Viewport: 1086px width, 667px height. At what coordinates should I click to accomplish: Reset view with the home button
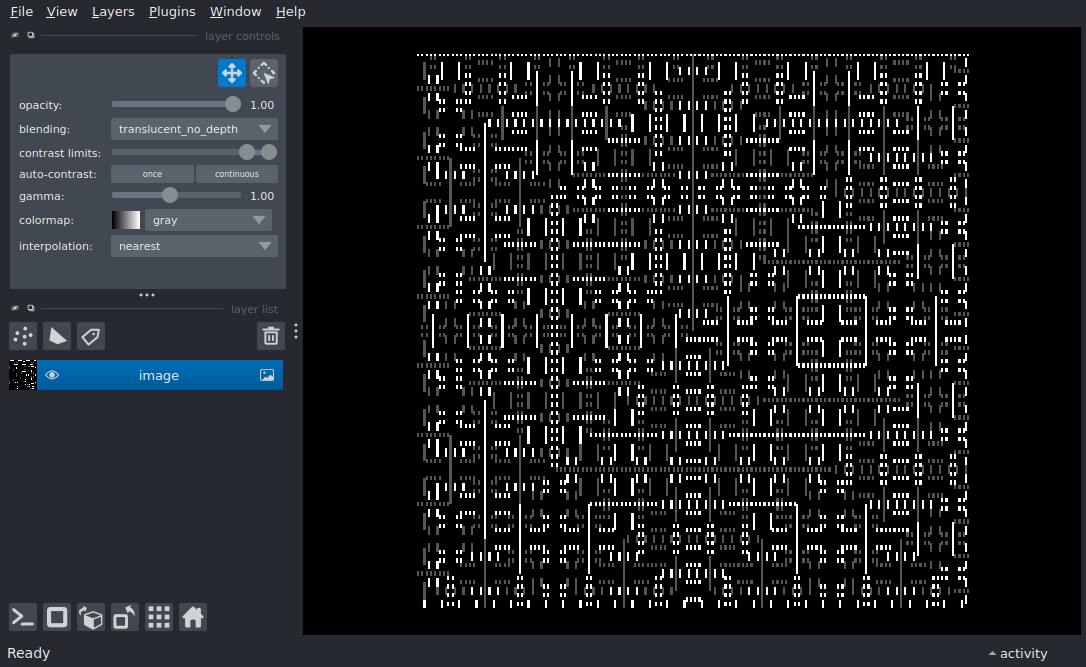pyautogui.click(x=193, y=617)
